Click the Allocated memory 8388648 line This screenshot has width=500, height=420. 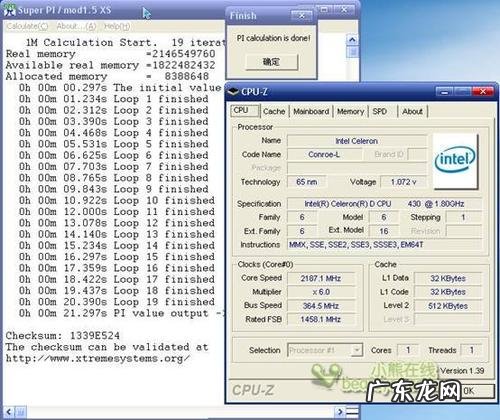click(x=107, y=76)
